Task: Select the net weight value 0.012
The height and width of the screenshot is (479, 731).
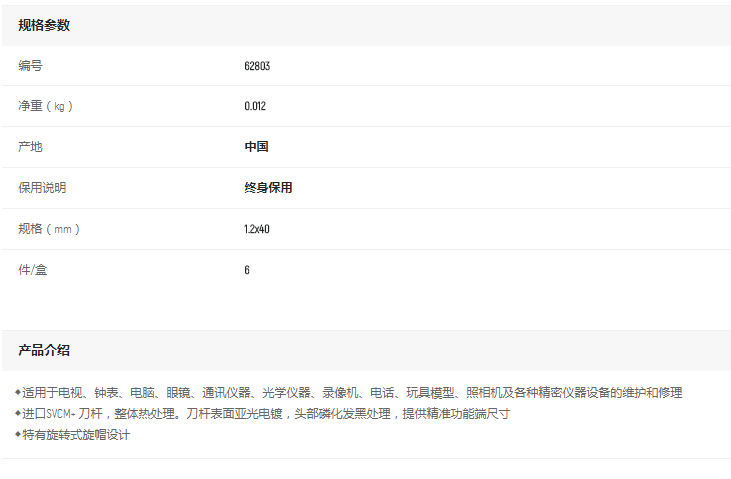Action: click(255, 106)
